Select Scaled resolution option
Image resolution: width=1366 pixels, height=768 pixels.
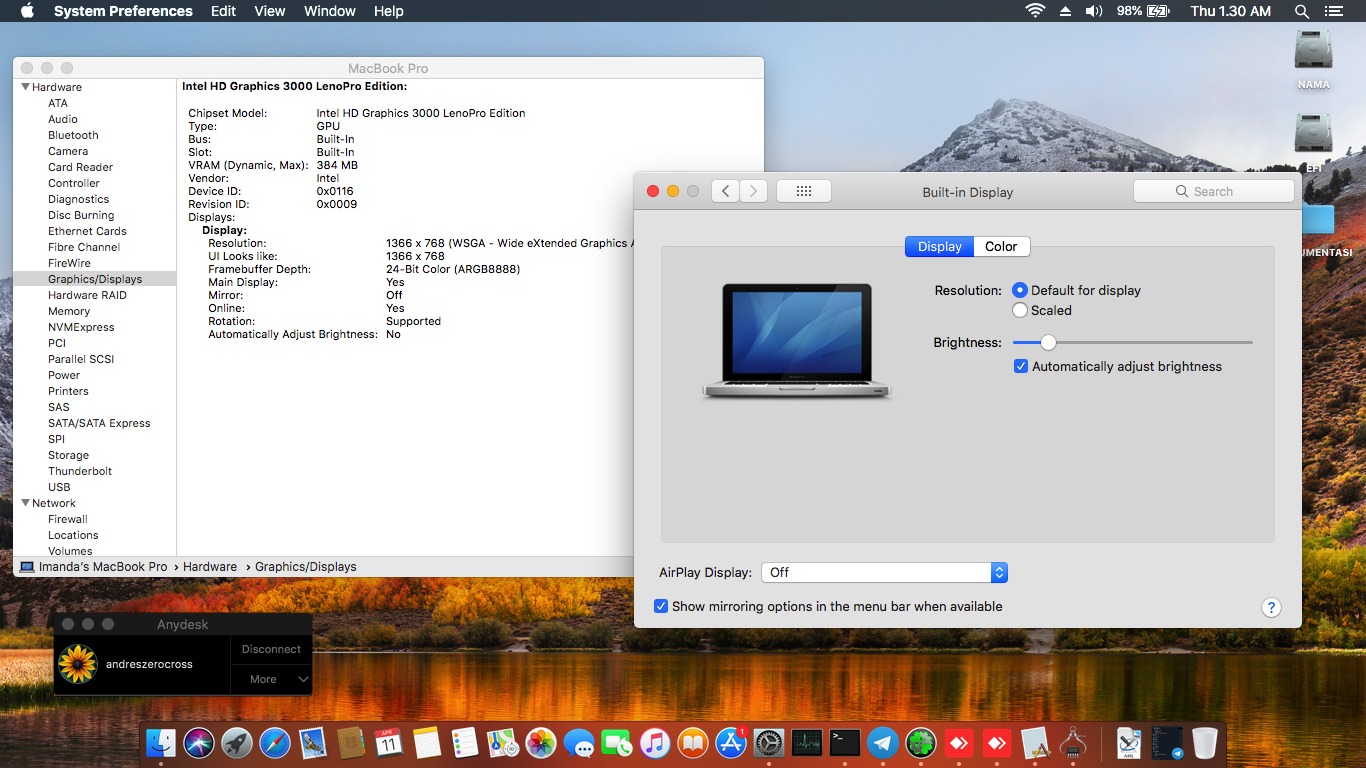(1020, 310)
